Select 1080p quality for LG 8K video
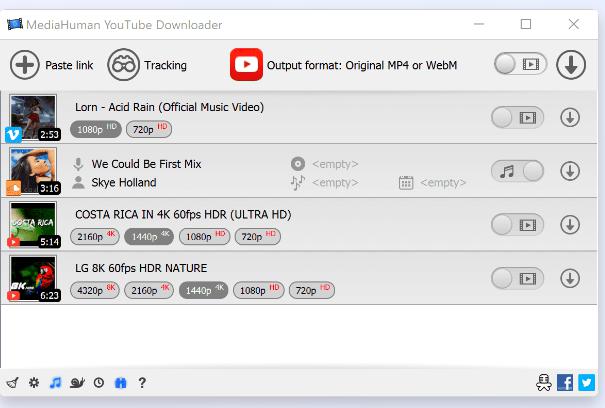 pos(259,290)
